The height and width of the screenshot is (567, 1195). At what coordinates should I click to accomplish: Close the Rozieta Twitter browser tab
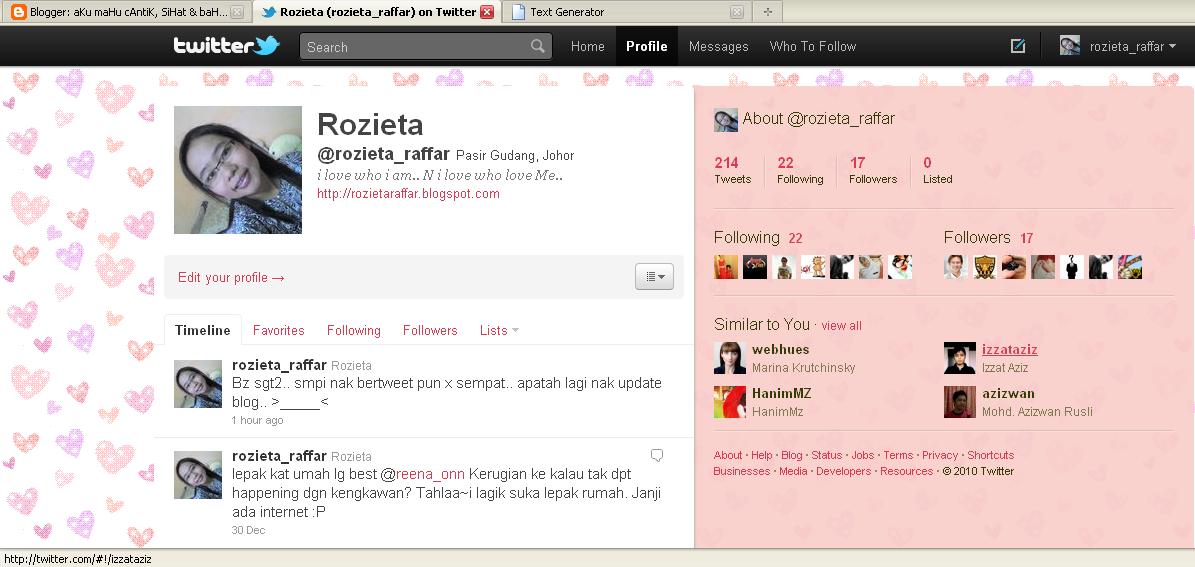(487, 11)
